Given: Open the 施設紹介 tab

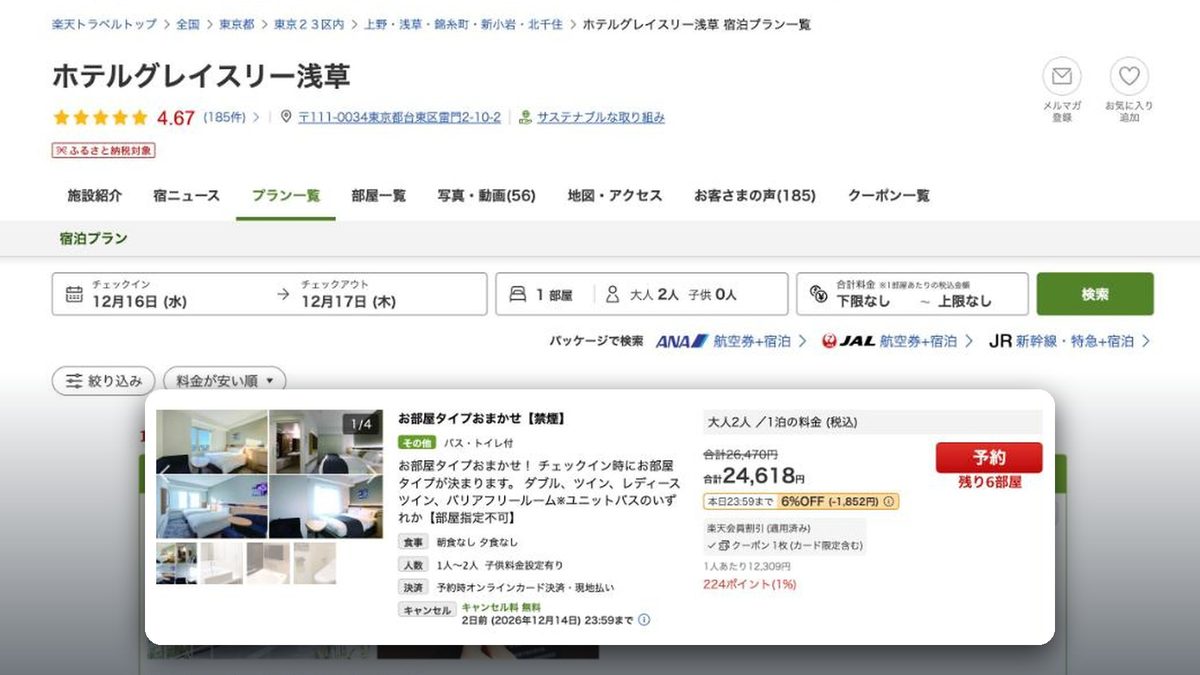Looking at the screenshot, I should click(95, 196).
